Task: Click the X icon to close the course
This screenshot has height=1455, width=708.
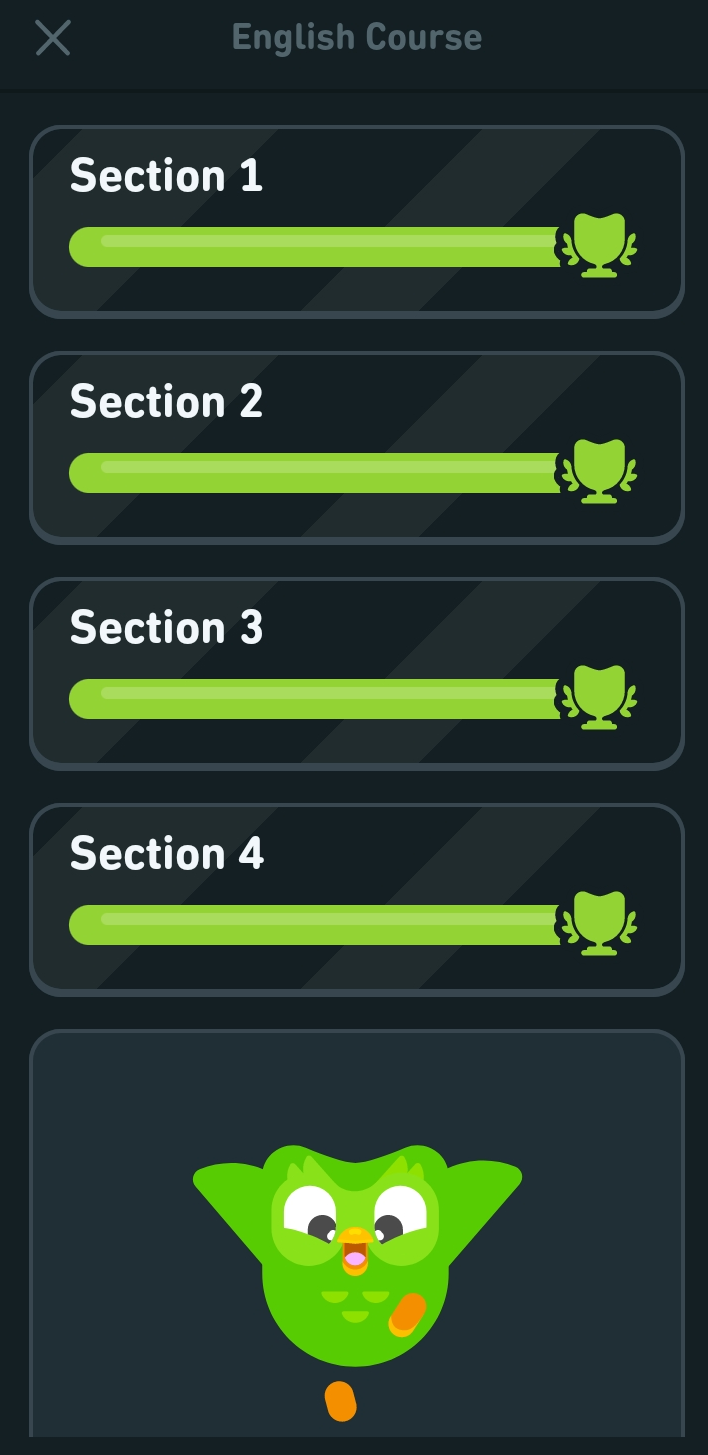Action: pos(52,38)
